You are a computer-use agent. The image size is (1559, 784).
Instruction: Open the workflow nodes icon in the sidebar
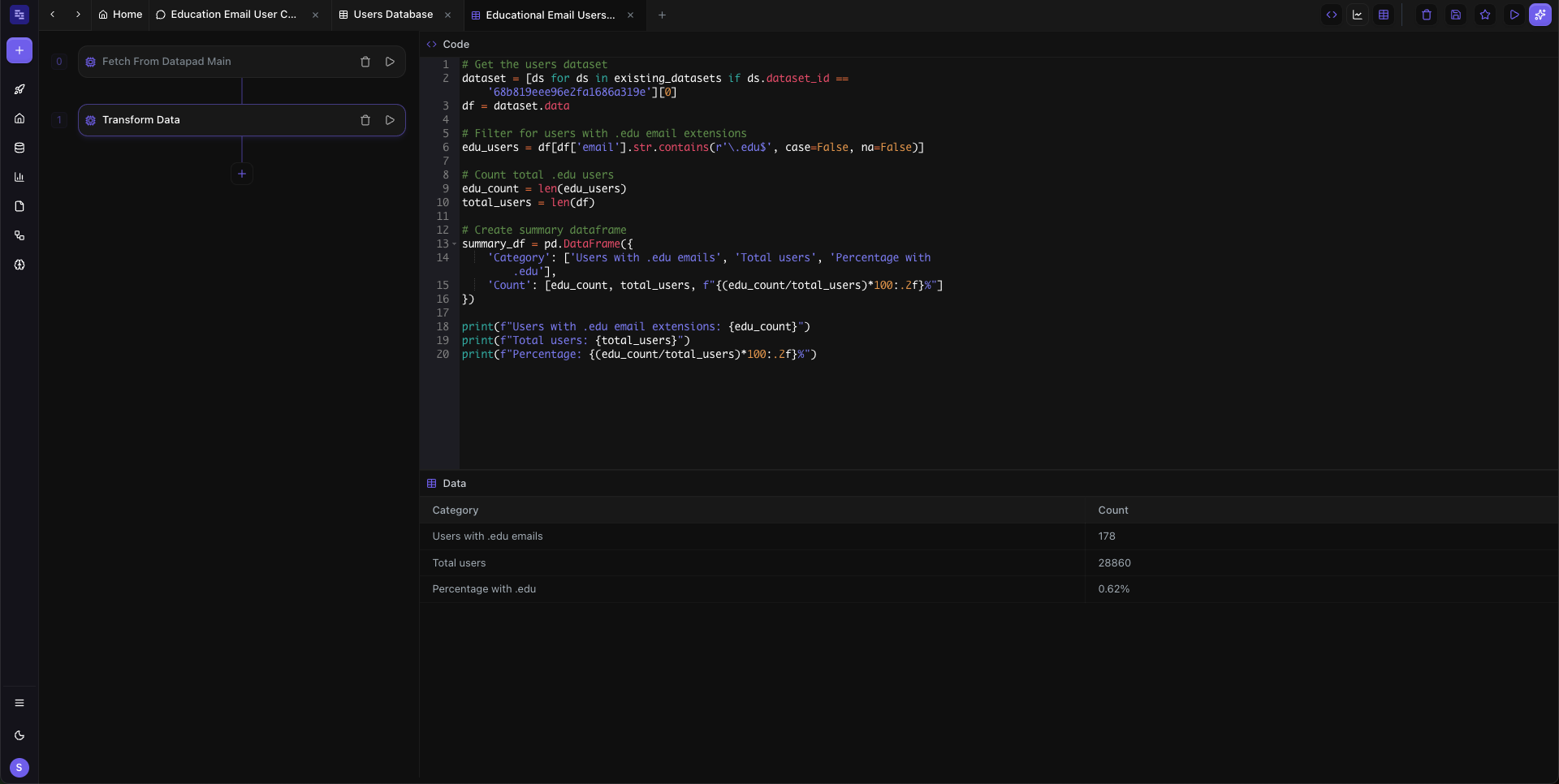point(19,235)
